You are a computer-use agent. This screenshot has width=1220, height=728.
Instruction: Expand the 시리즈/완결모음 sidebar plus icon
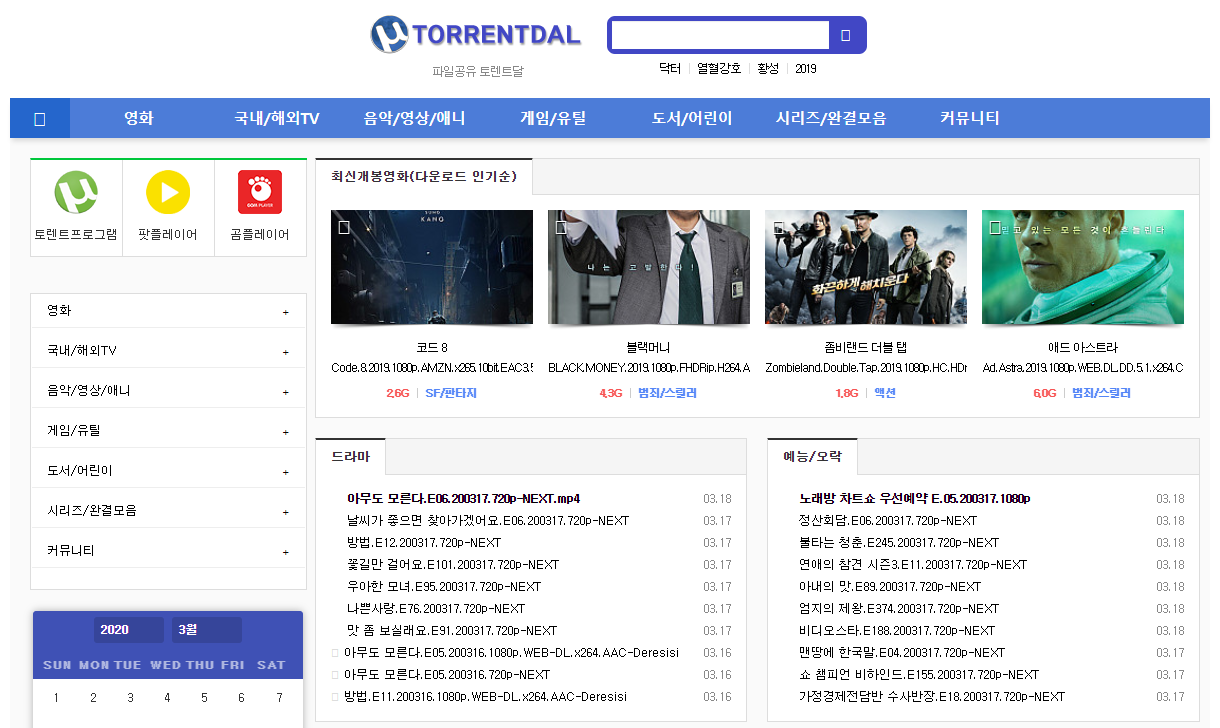click(285, 512)
